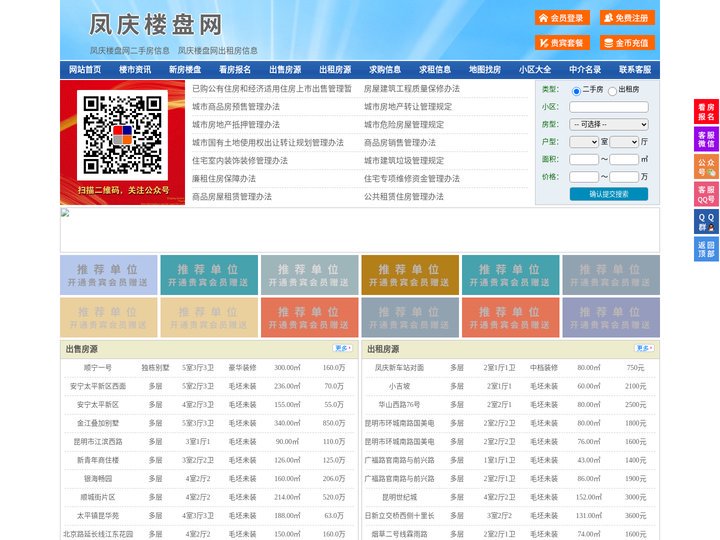The height and width of the screenshot is (540, 720).
Task: Click the blue QQ群 sidebar icon
Action: (706, 222)
